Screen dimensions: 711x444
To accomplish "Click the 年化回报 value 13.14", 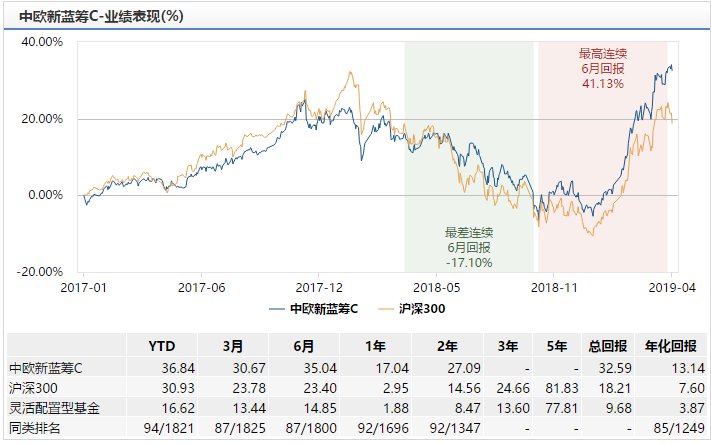I will [x=688, y=368].
